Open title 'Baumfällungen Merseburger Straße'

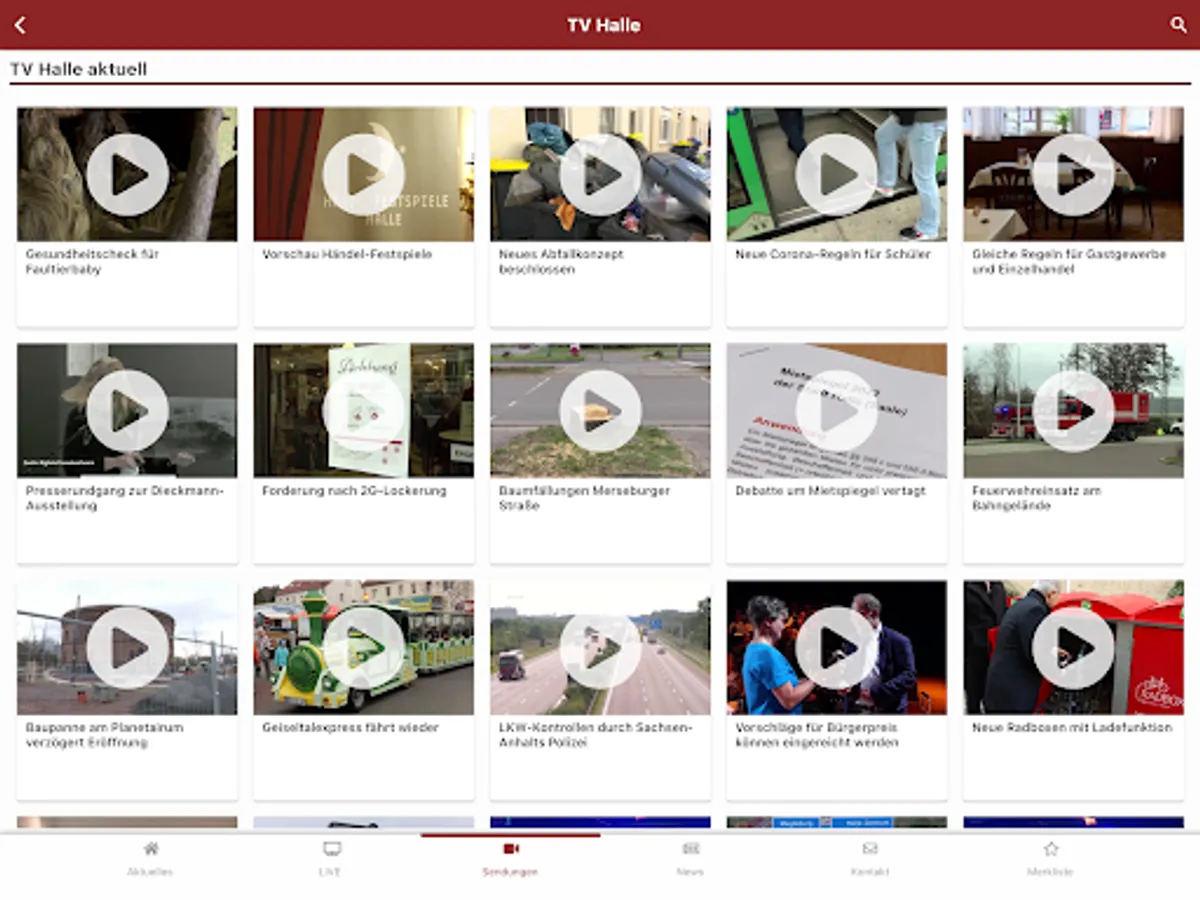coord(585,498)
